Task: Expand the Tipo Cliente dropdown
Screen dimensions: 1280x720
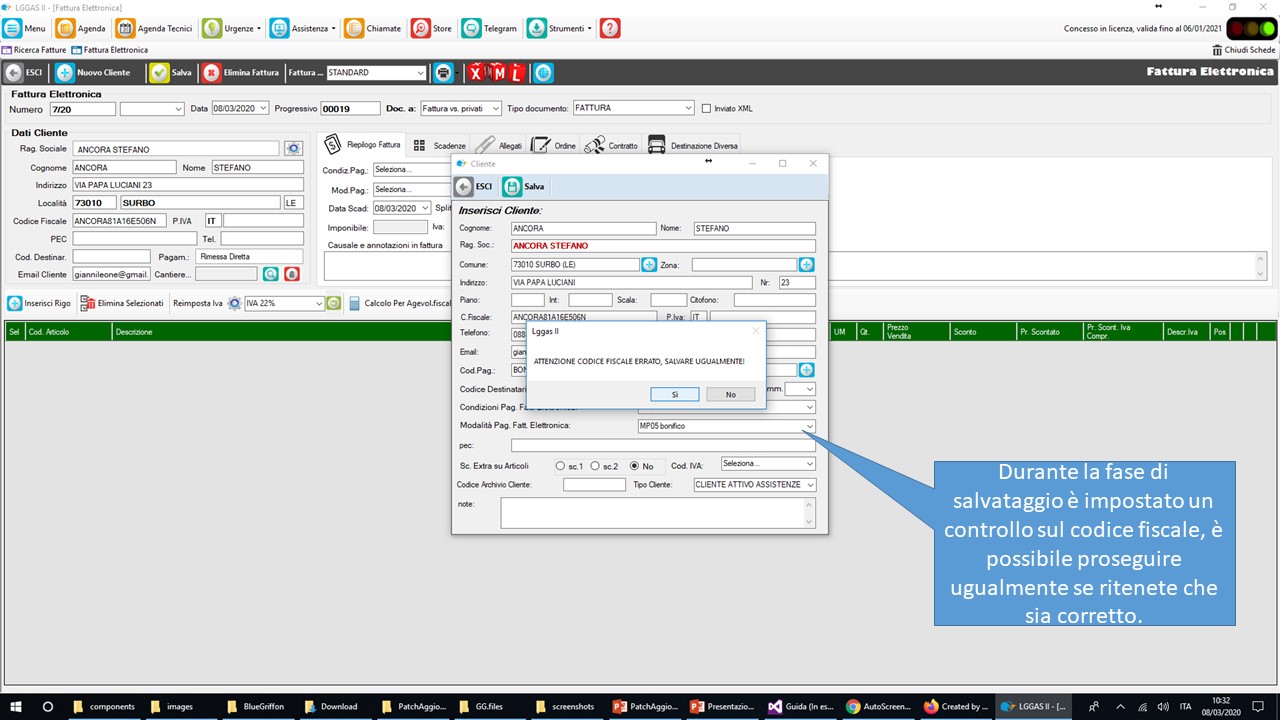Action: [x=809, y=485]
